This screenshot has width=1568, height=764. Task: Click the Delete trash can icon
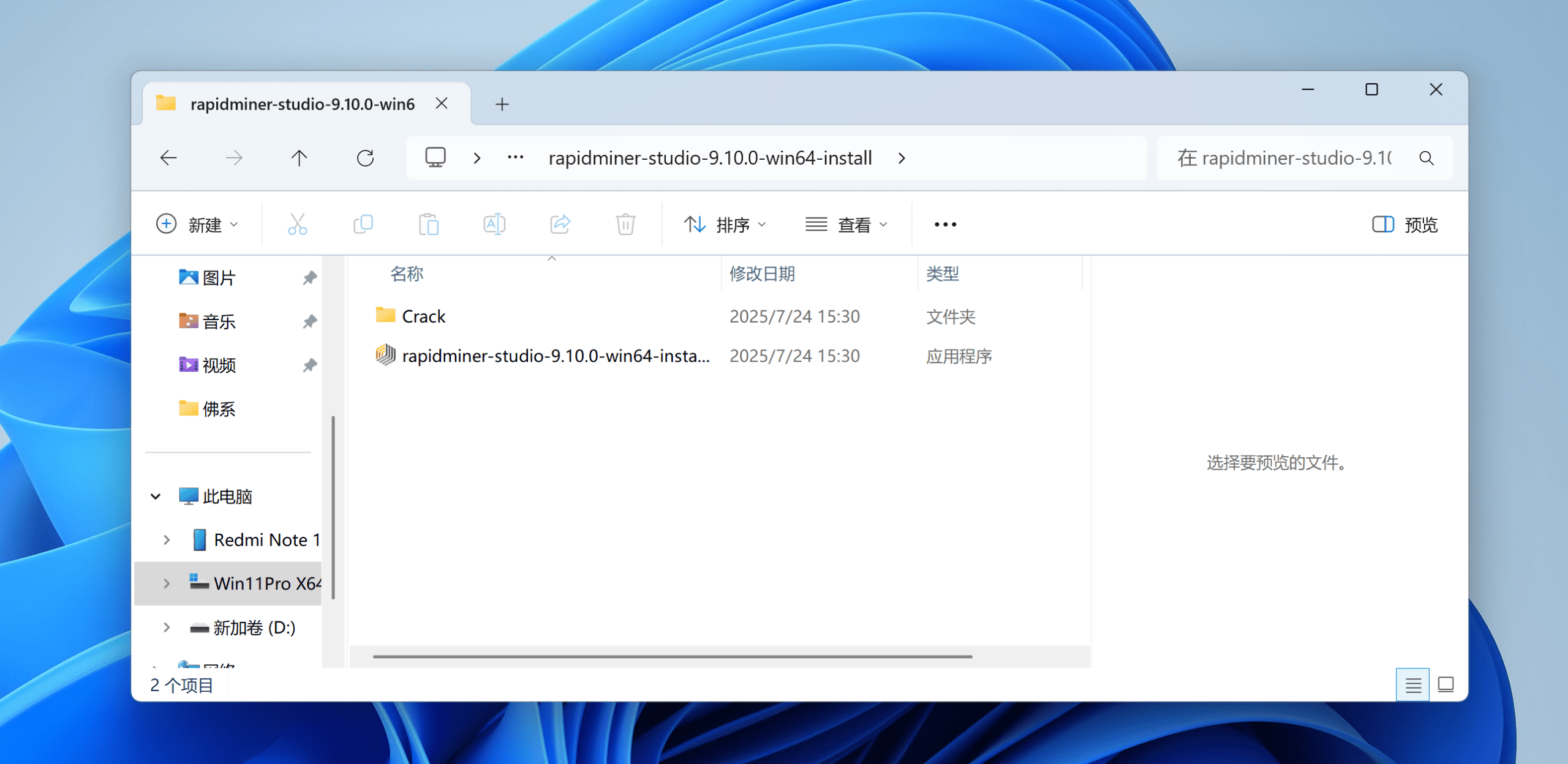(x=625, y=225)
